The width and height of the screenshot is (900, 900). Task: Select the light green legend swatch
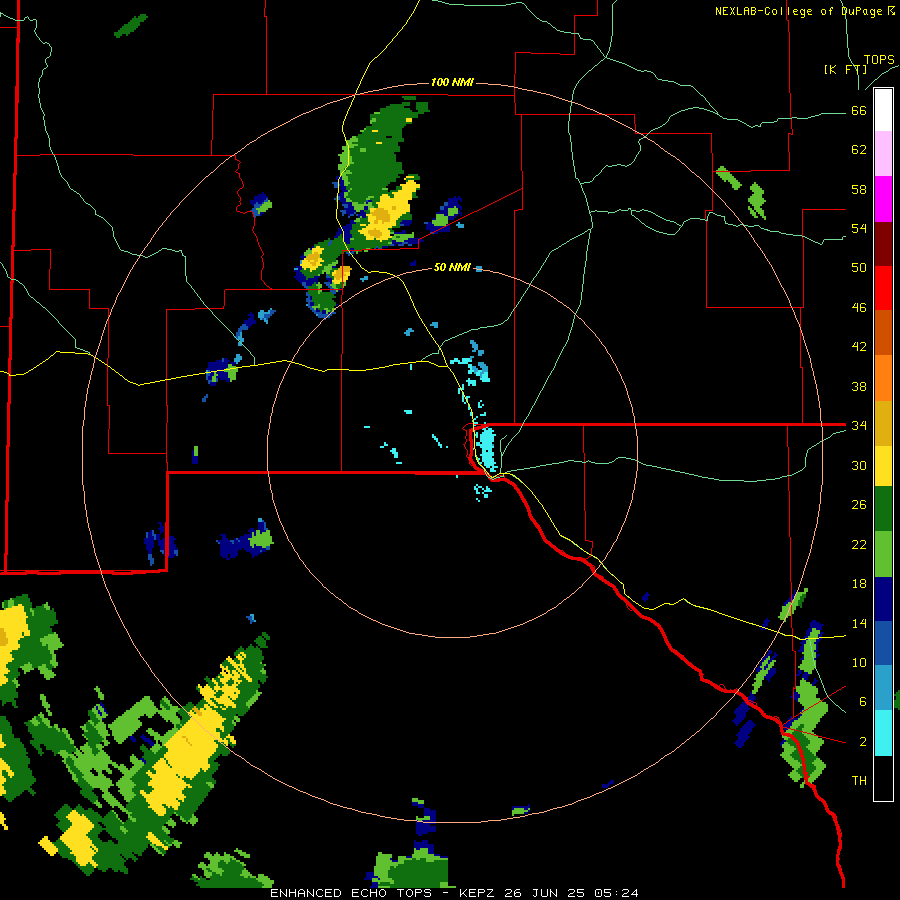[883, 554]
